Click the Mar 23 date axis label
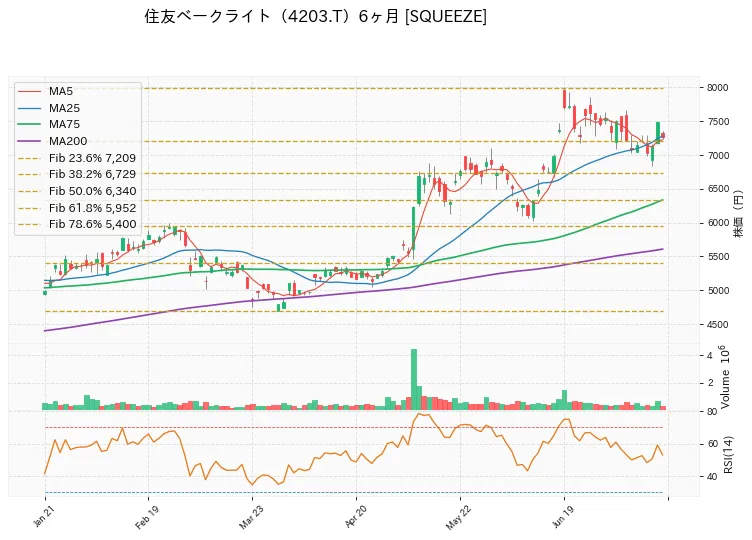 pos(250,518)
